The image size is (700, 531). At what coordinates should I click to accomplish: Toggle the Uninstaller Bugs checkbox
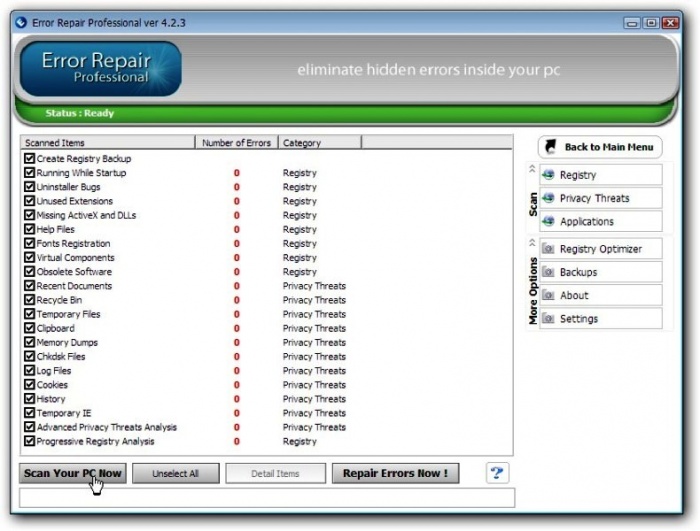(x=29, y=187)
